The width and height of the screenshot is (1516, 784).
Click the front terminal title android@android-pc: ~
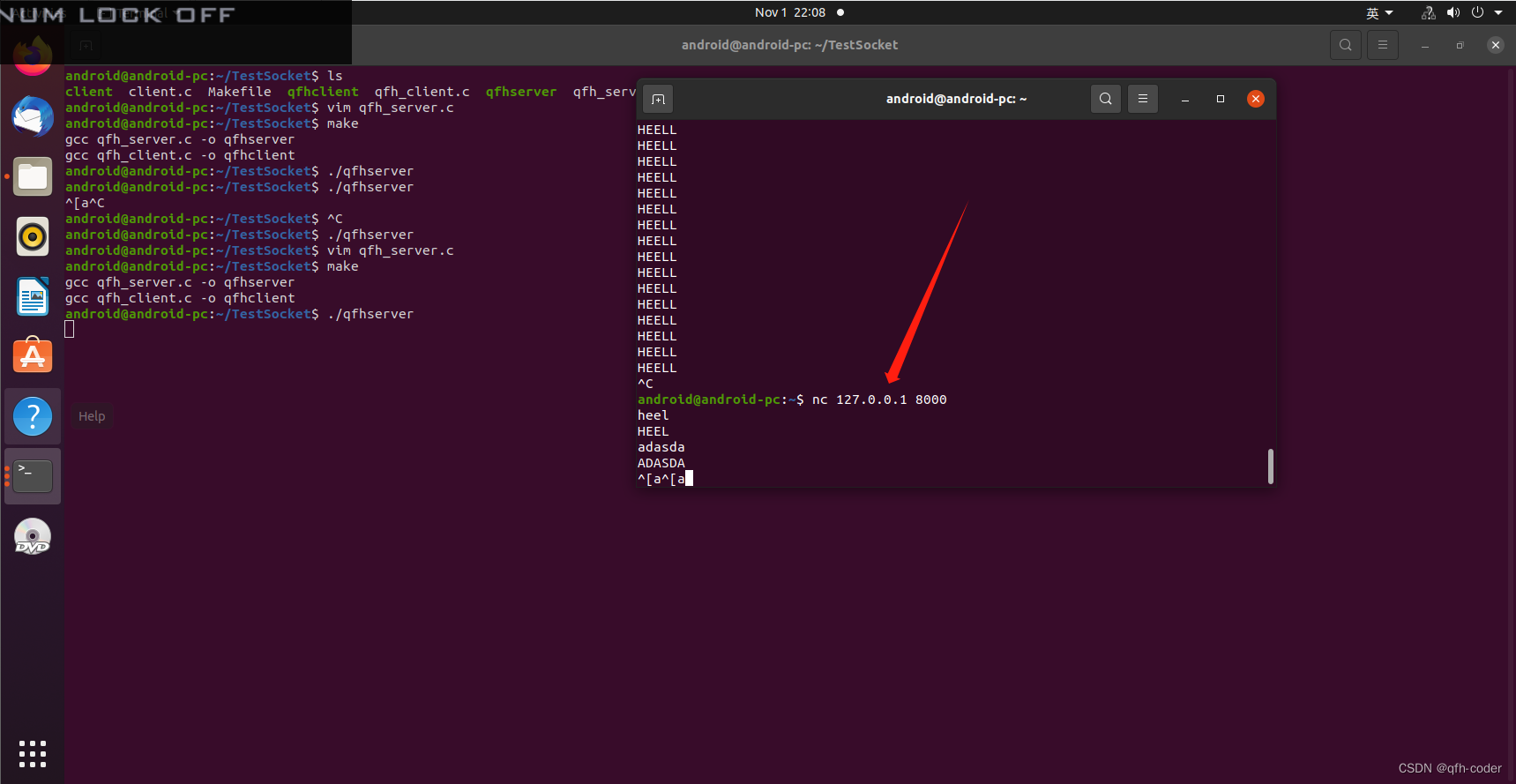click(x=956, y=99)
